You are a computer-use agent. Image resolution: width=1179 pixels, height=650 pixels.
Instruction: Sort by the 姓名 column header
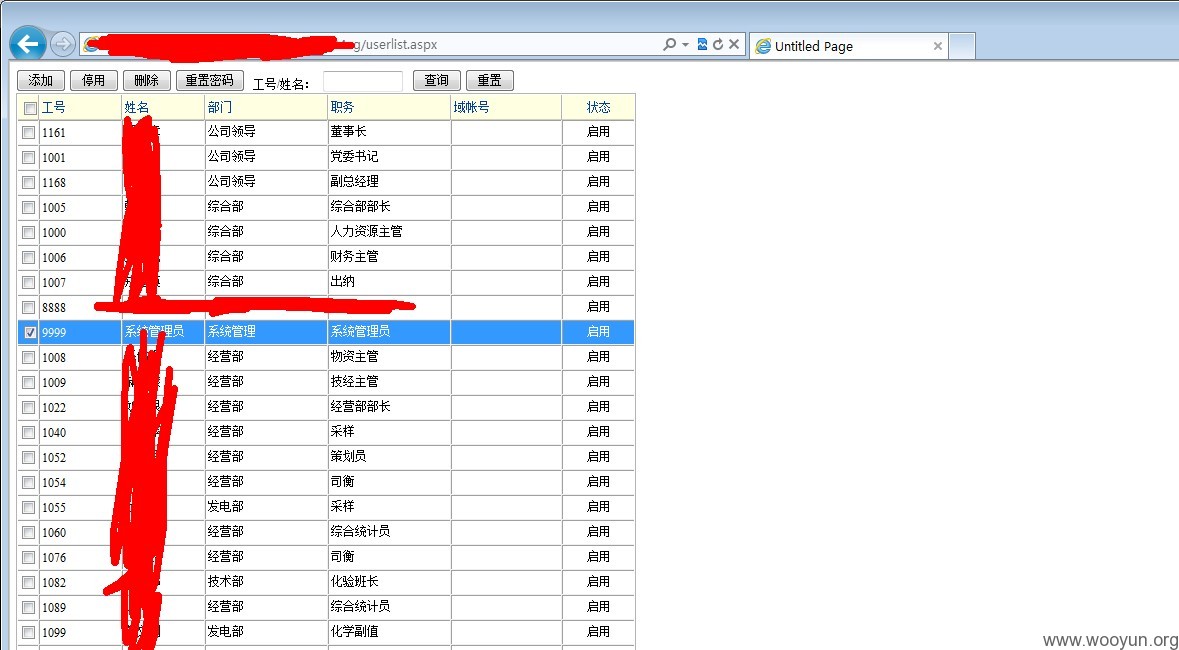coord(136,108)
